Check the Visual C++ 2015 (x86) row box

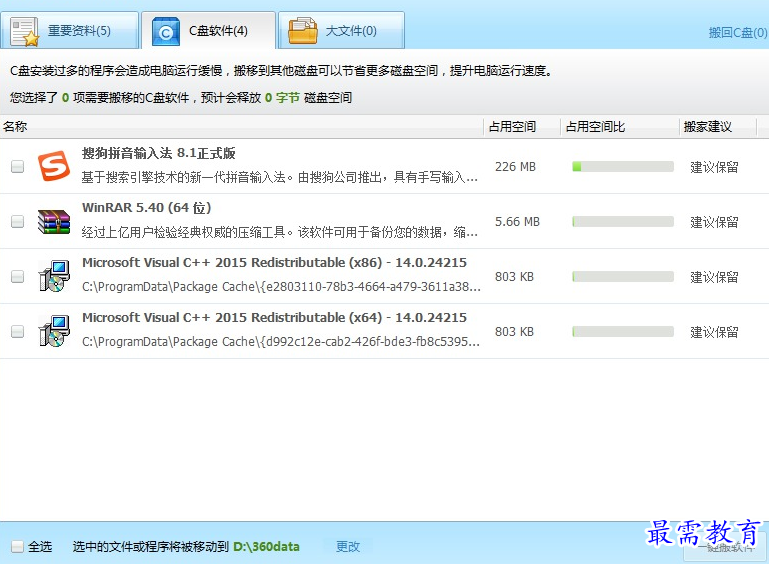(x=18, y=277)
